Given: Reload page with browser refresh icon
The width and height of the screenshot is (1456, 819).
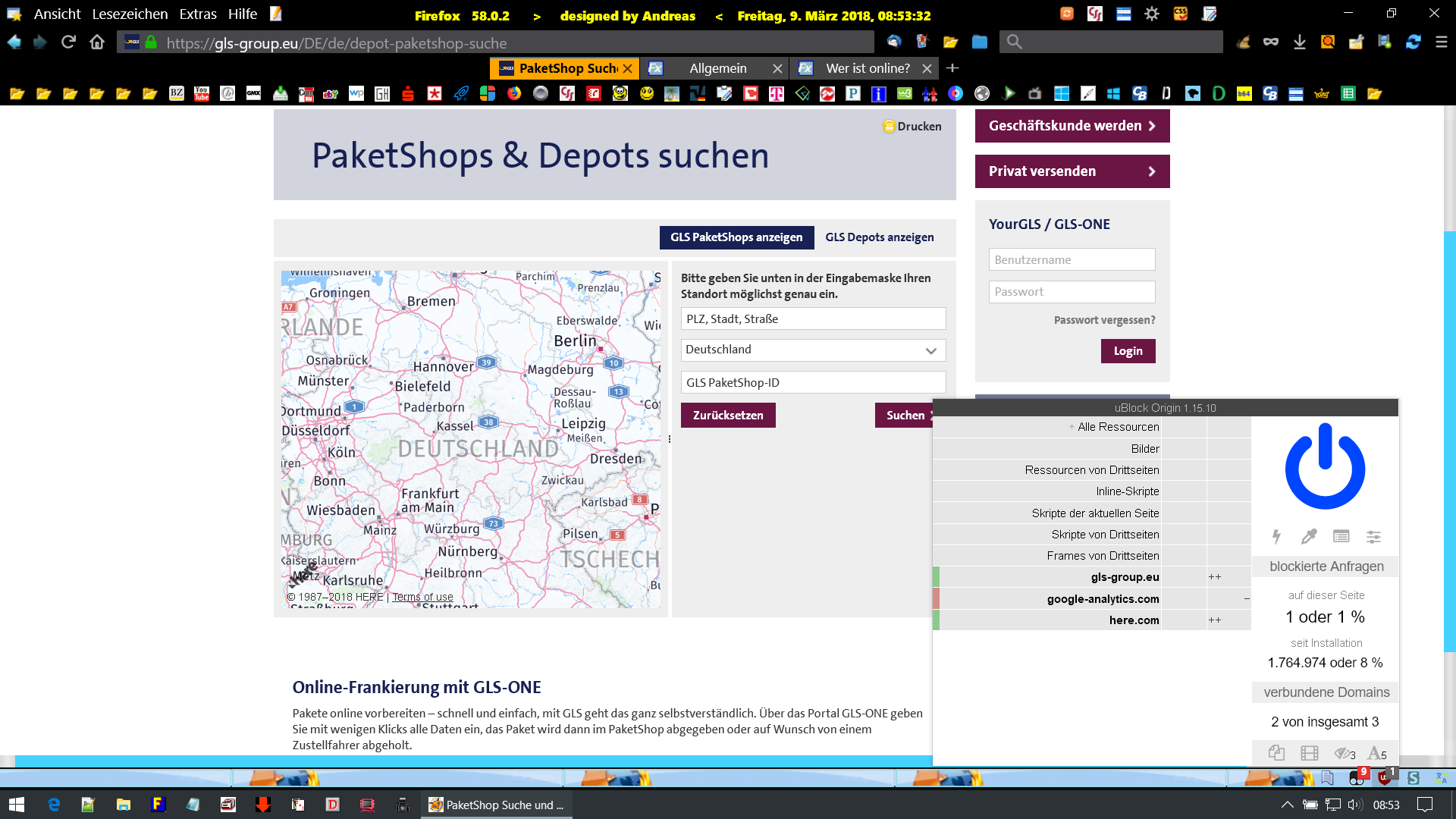Looking at the screenshot, I should [68, 42].
